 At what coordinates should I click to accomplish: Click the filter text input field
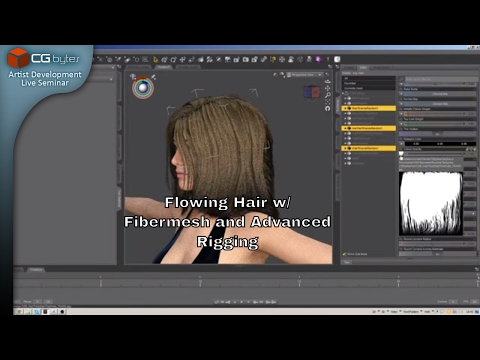[441, 79]
